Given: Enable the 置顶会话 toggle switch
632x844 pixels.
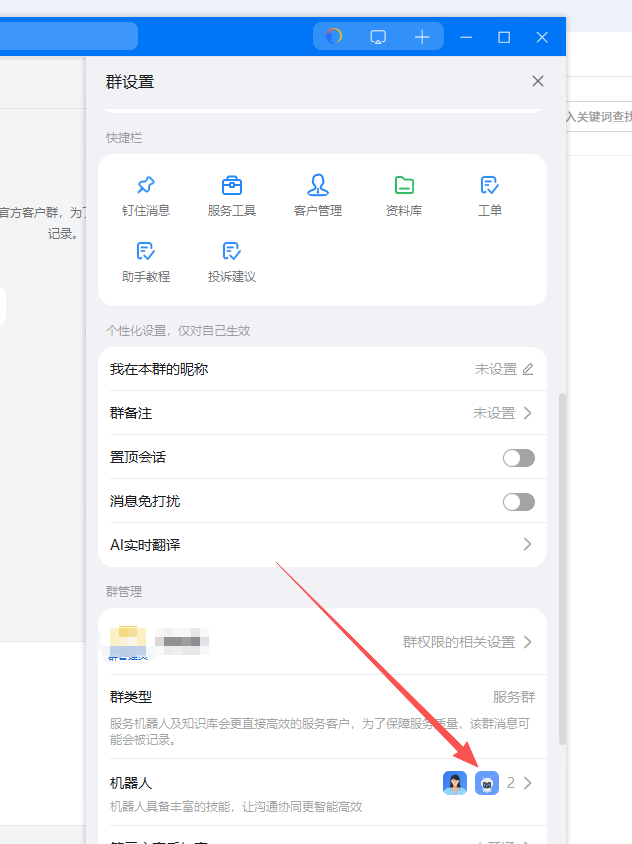Looking at the screenshot, I should 518,458.
